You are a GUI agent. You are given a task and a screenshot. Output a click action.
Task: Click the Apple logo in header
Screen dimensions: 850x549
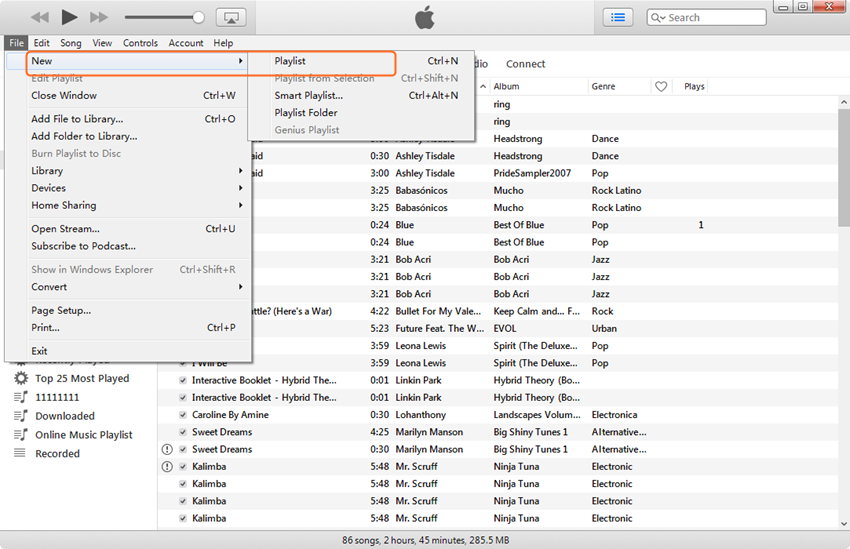point(424,17)
